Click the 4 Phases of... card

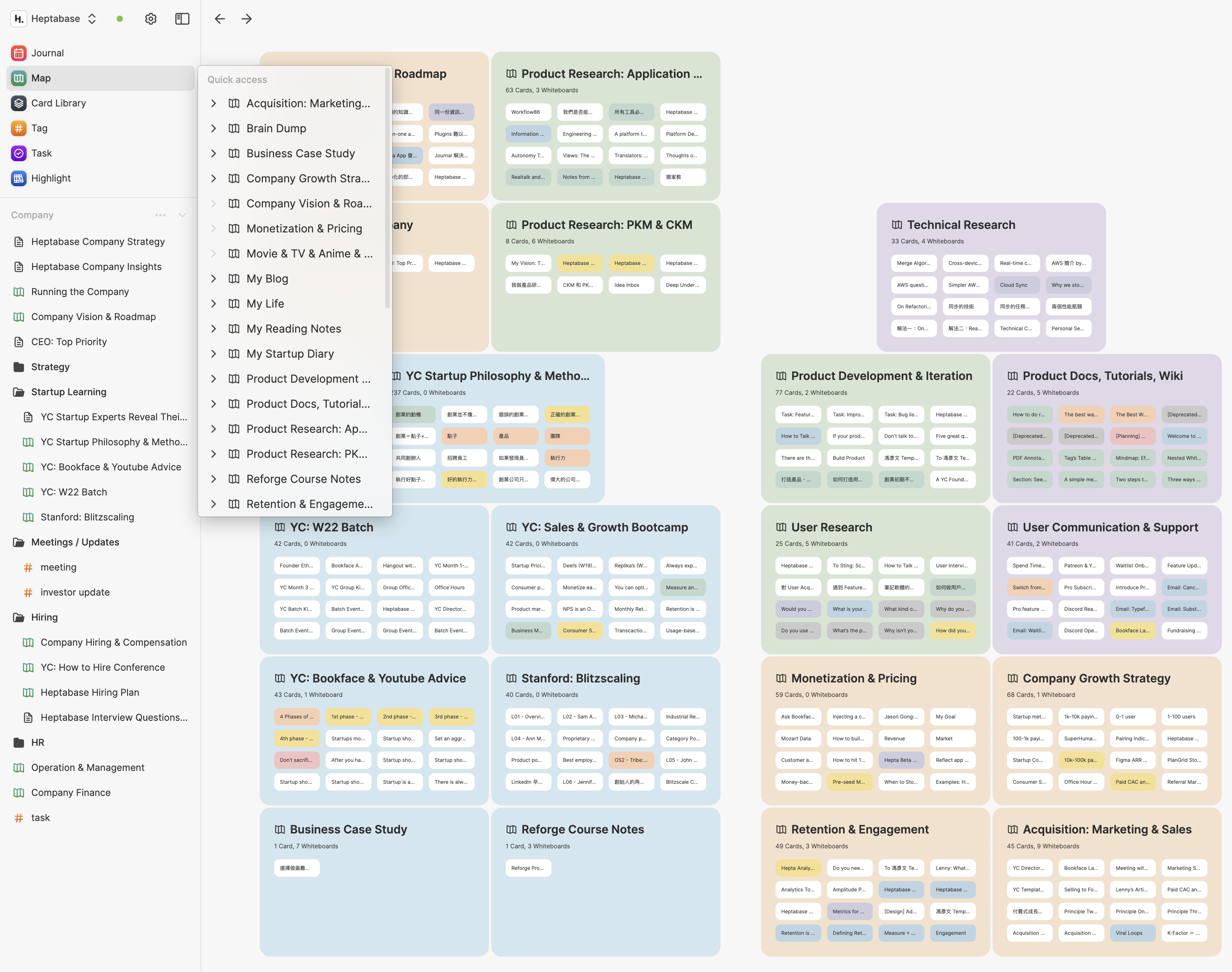tap(297, 717)
